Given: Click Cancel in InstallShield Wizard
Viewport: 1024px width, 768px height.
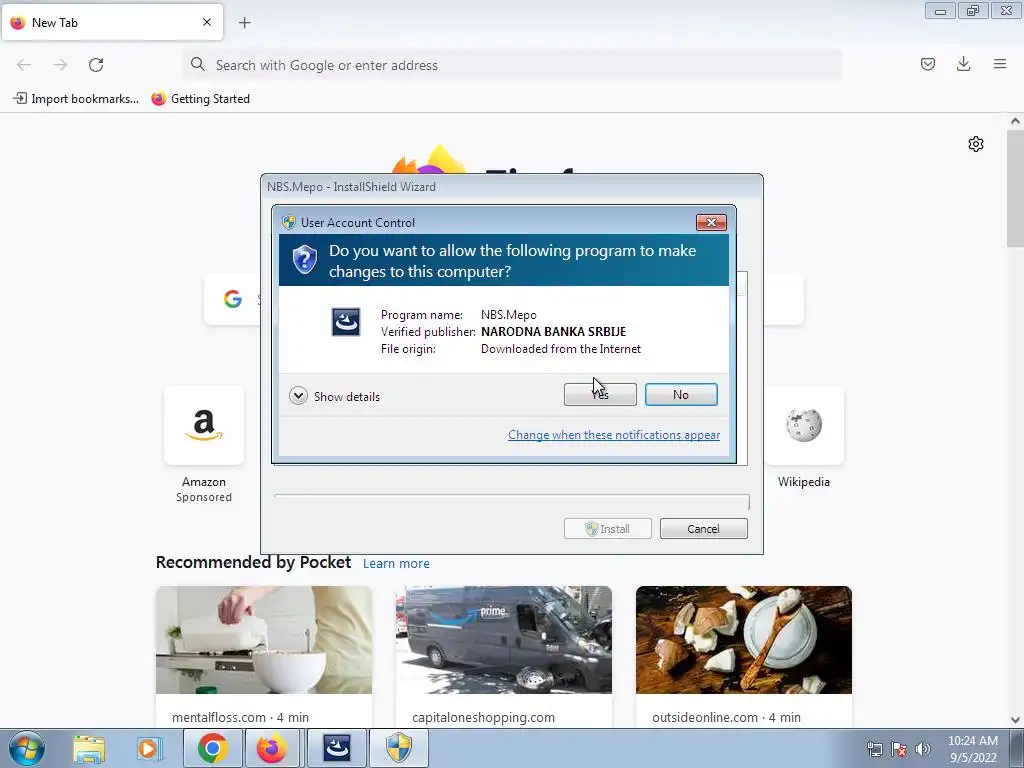Looking at the screenshot, I should (x=703, y=528).
